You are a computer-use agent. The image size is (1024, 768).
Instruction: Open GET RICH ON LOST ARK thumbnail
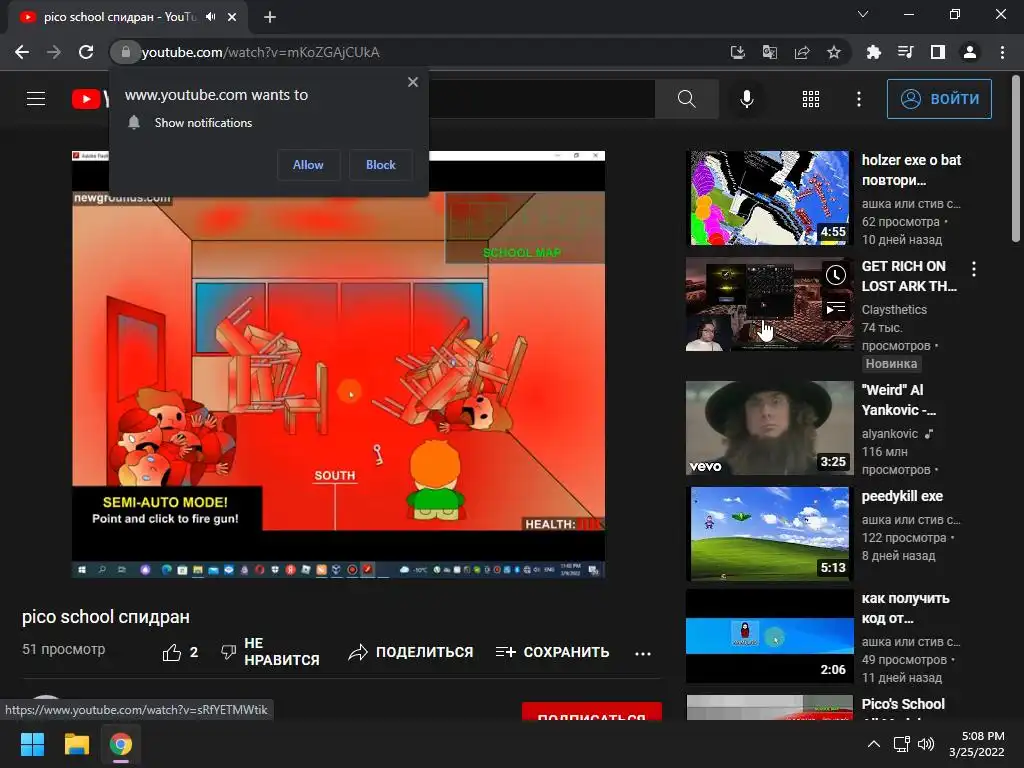point(770,304)
